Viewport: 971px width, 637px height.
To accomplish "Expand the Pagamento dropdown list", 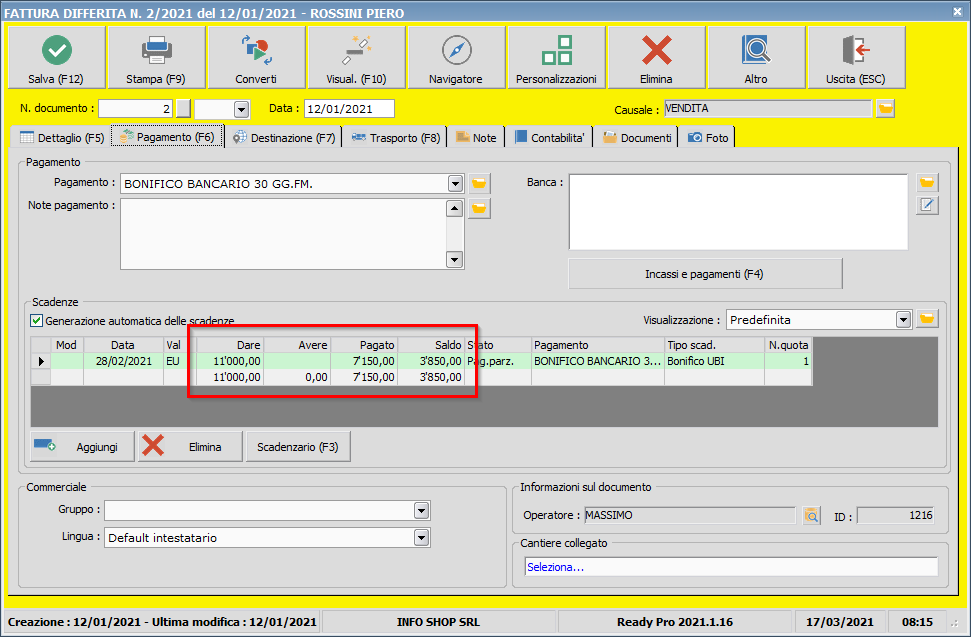I will (x=455, y=184).
